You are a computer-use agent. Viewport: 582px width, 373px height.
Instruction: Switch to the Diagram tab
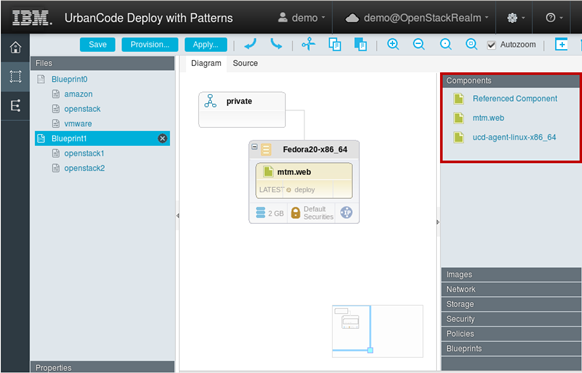[206, 63]
